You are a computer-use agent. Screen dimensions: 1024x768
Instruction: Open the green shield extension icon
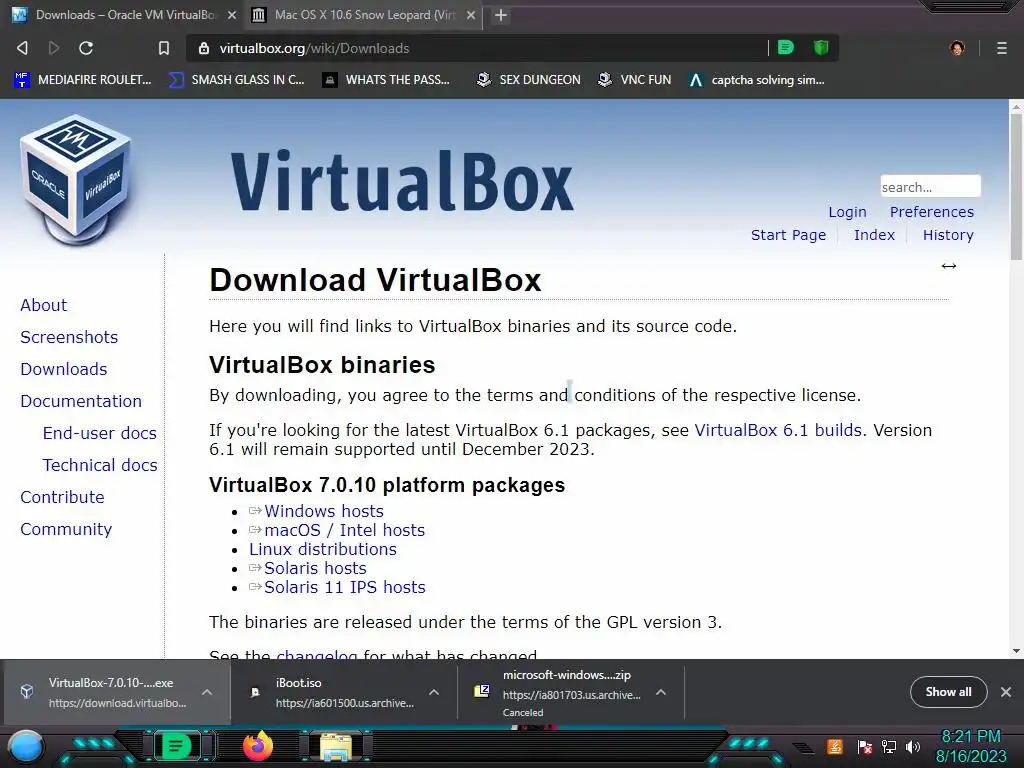tap(821, 47)
